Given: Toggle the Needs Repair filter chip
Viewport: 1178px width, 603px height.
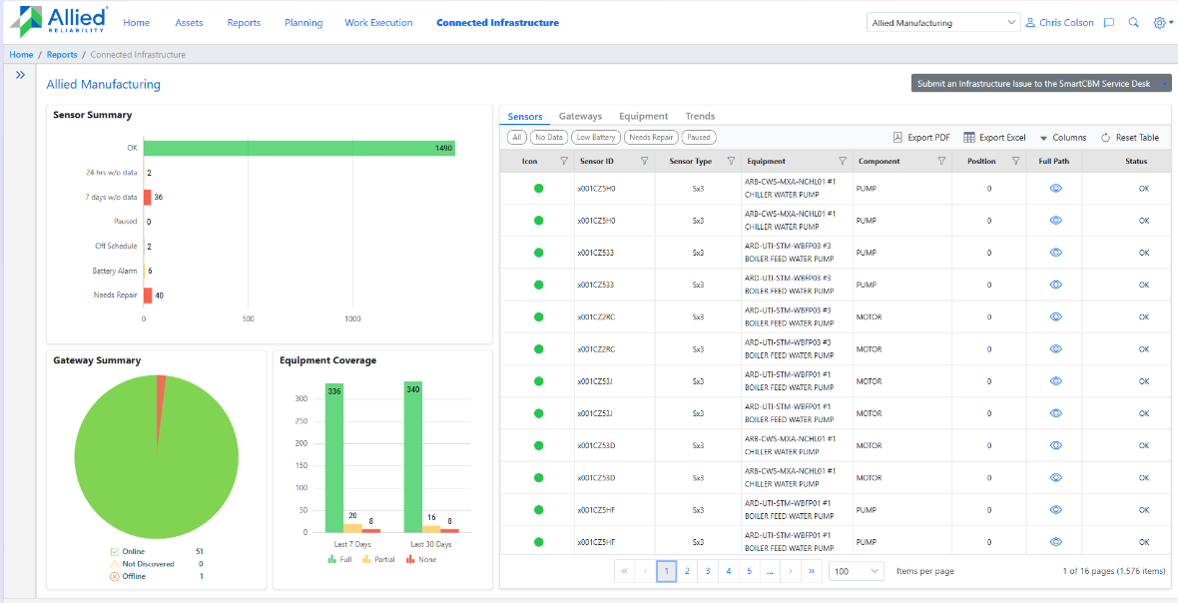Looking at the screenshot, I should [651, 137].
